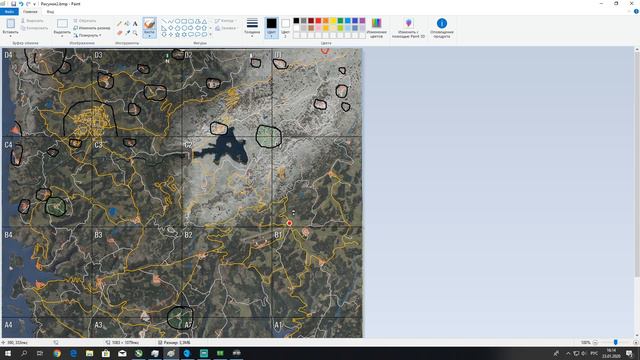This screenshot has width=640, height=360.
Task: Pick the Right triangle shape
Action: (x=164, y=28)
